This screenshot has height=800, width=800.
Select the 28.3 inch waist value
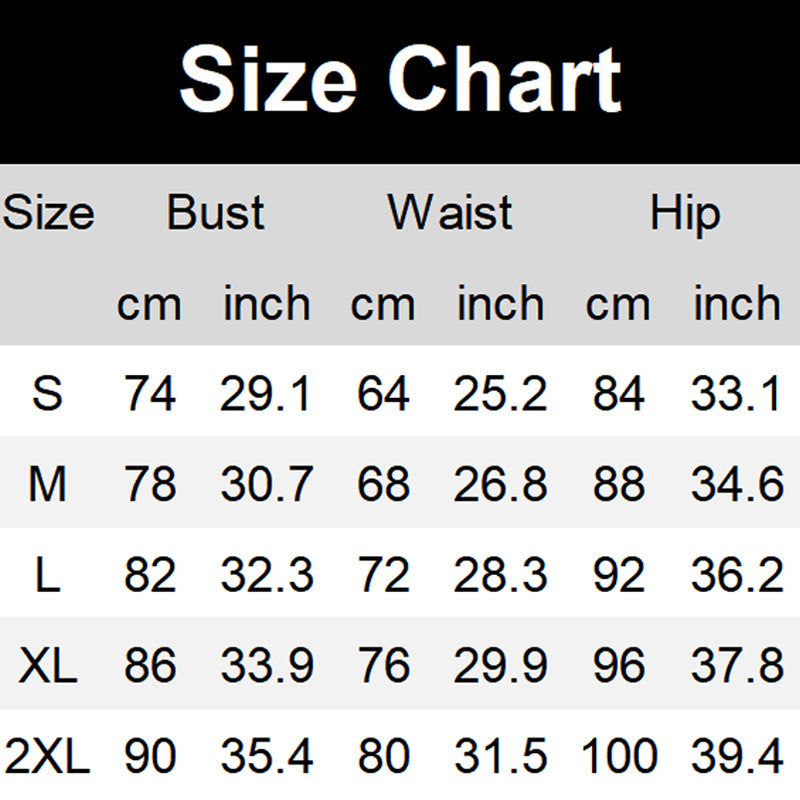tap(500, 575)
